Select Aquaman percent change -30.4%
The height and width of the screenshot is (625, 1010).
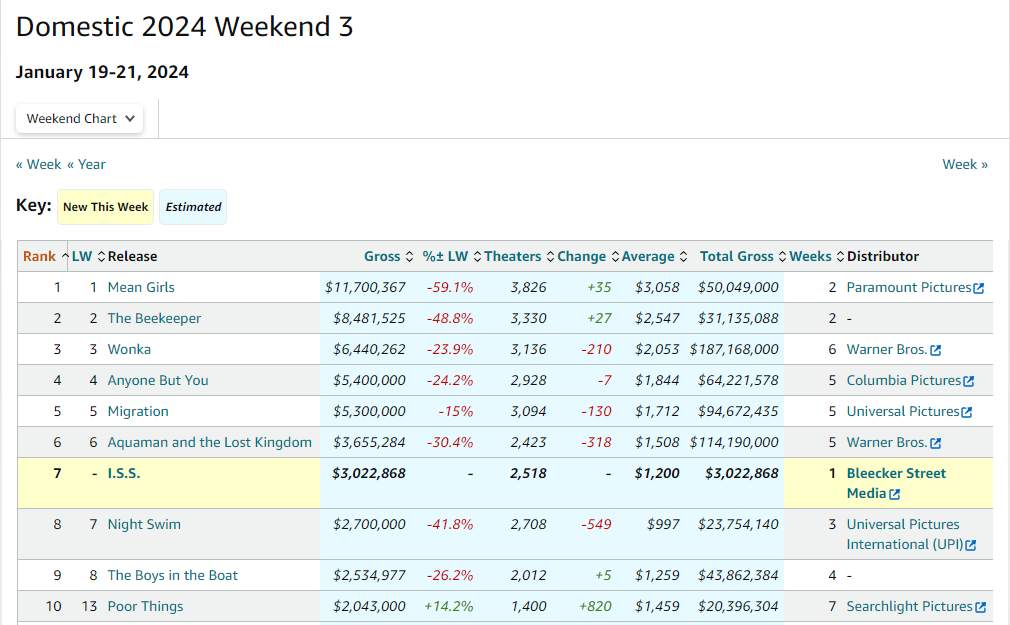pos(450,442)
